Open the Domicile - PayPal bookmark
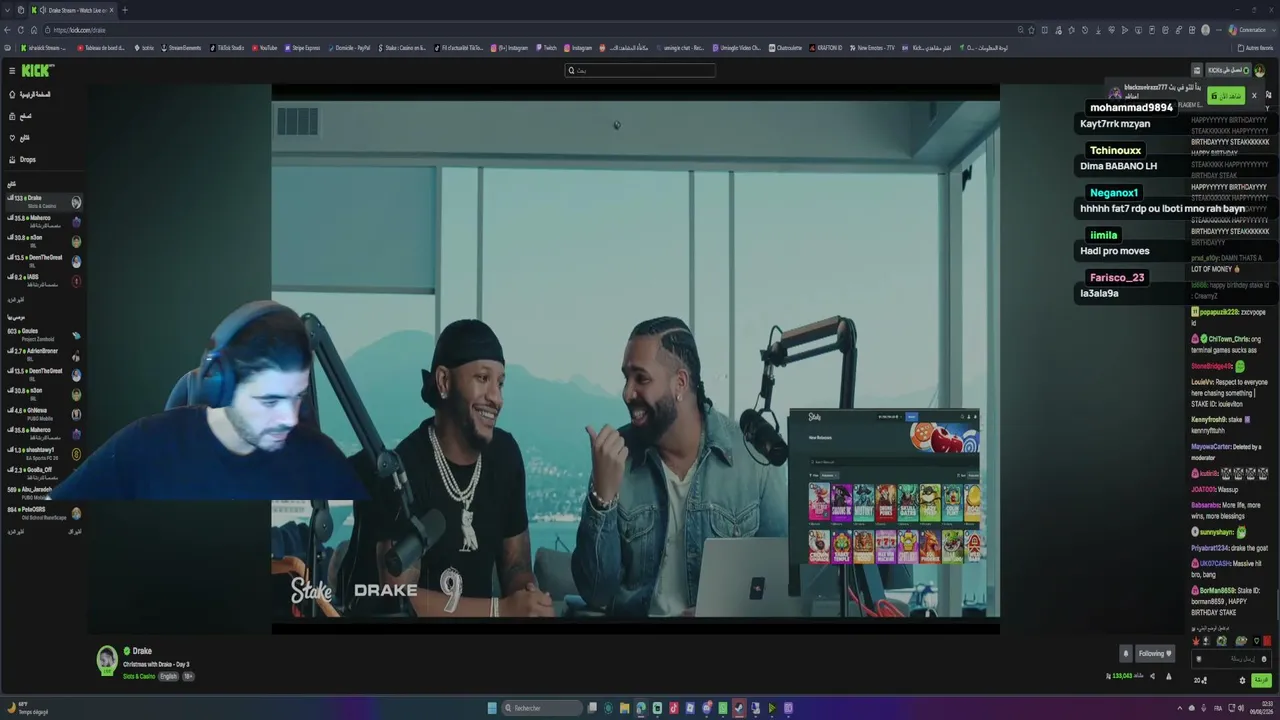 [348, 48]
